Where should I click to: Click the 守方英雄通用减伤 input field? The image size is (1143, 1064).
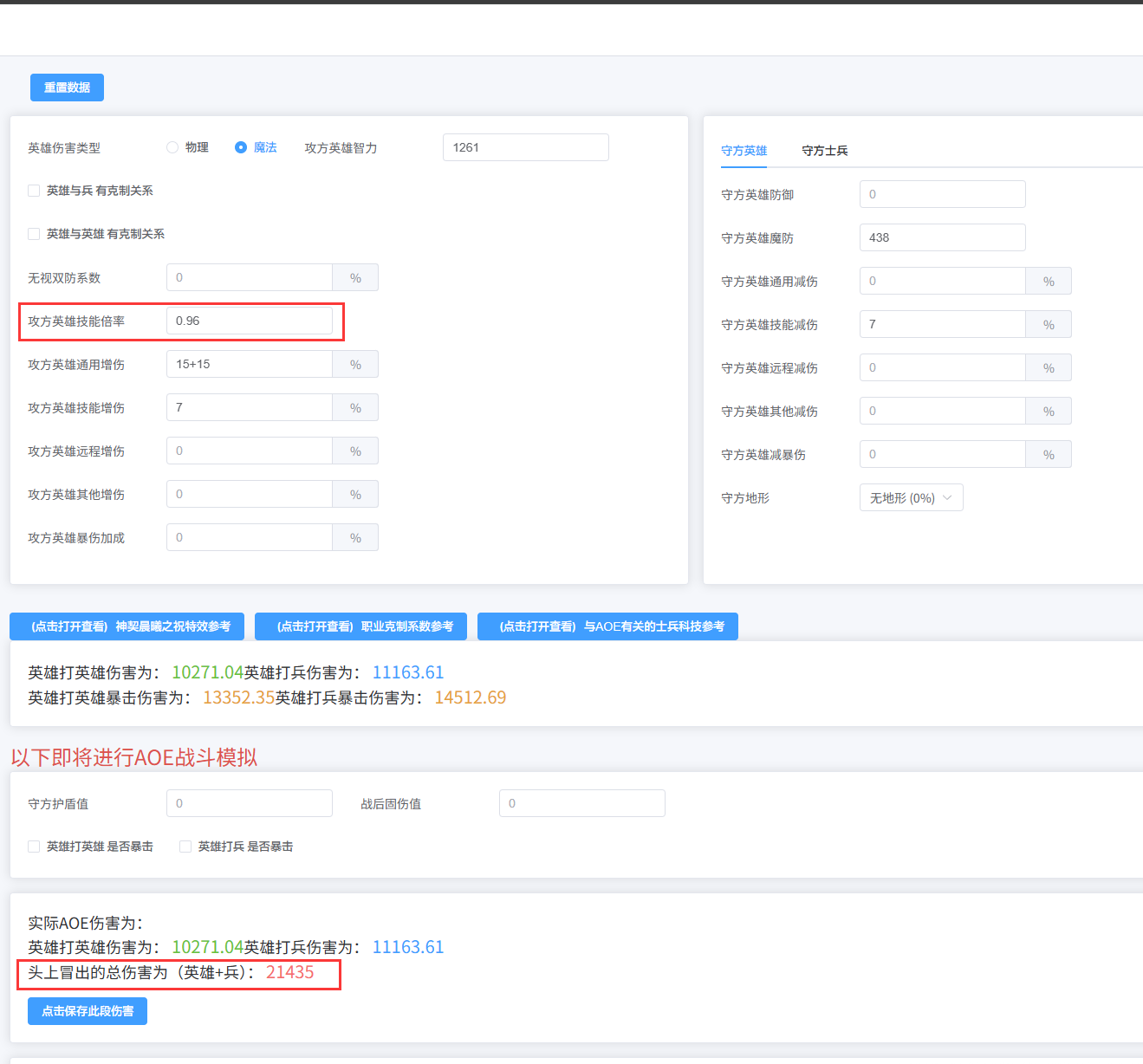point(943,281)
